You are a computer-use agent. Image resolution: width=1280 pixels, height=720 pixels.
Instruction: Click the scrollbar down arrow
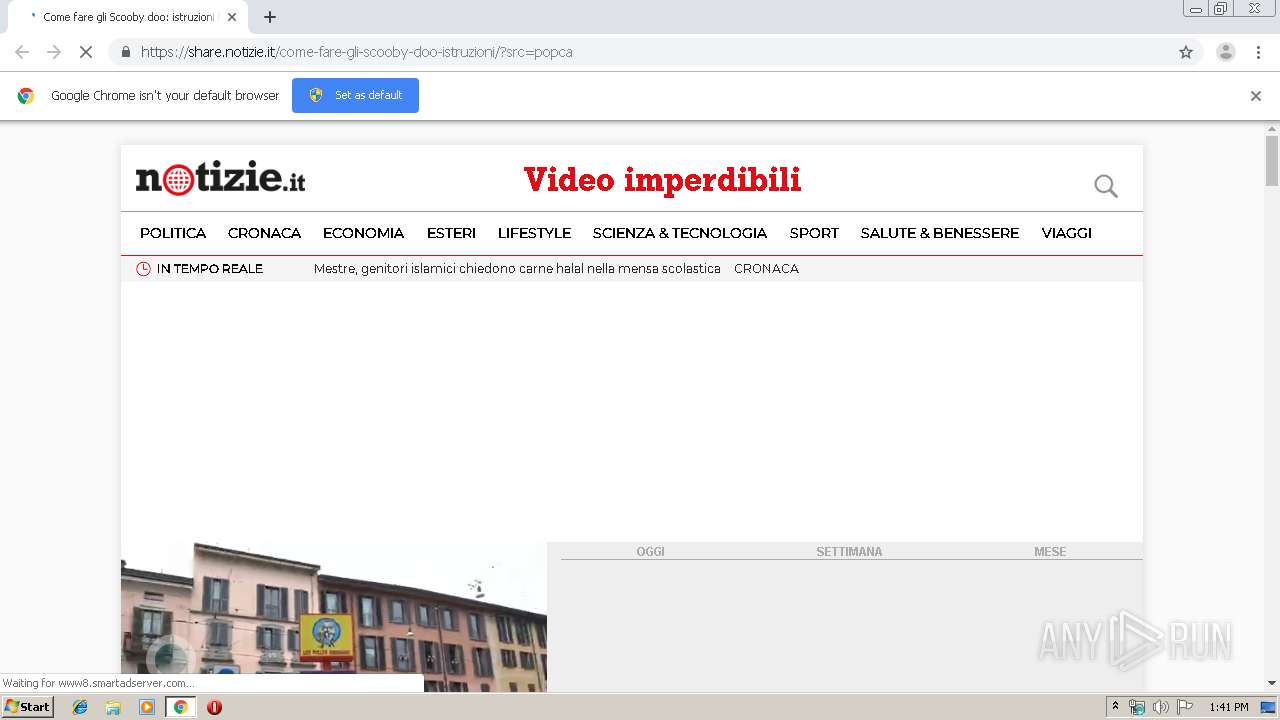pyautogui.click(x=1272, y=683)
